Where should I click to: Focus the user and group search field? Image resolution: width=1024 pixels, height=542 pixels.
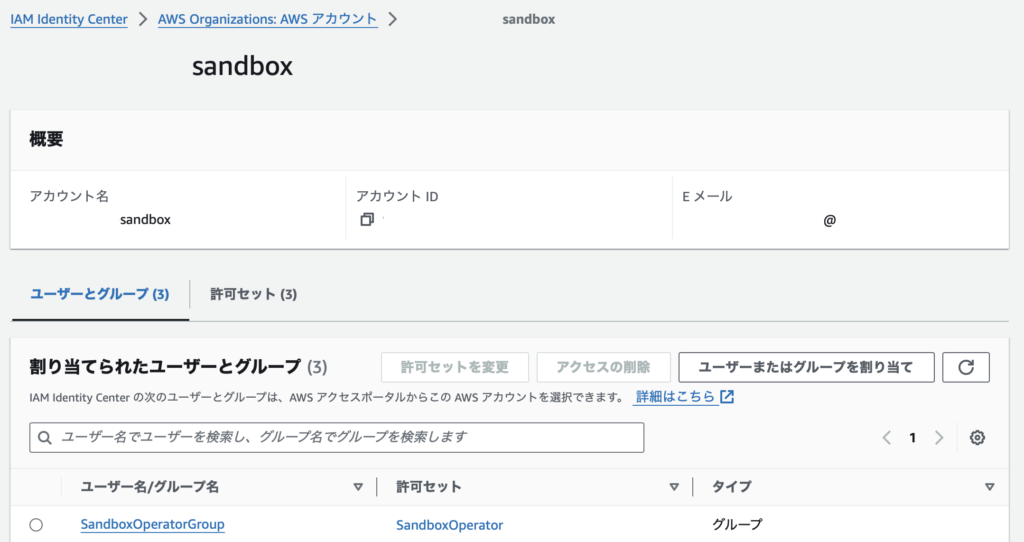pos(336,438)
